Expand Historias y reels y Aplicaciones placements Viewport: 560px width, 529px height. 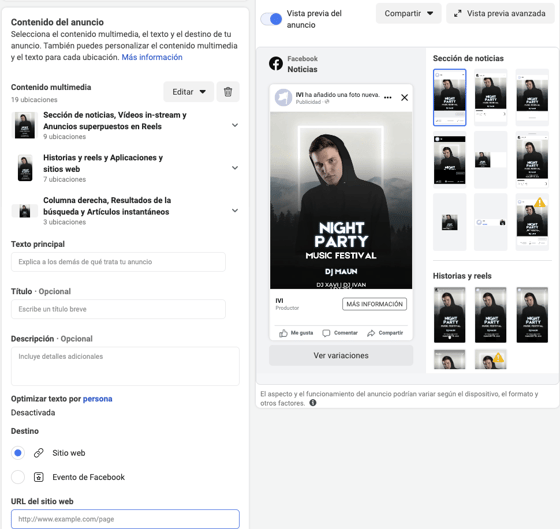[x=235, y=168]
